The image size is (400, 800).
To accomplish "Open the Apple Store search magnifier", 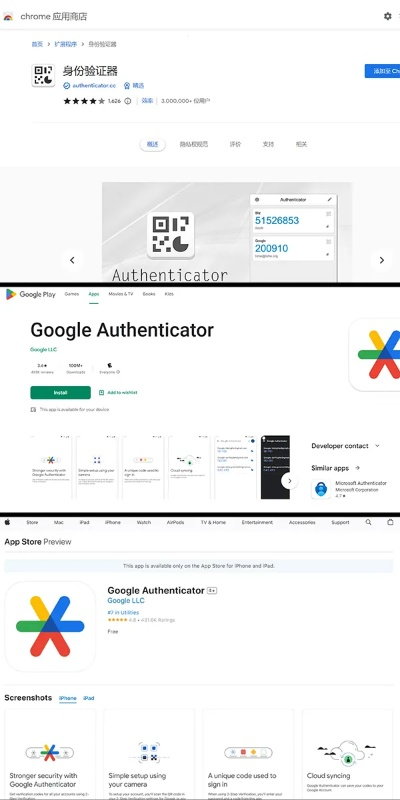I will tap(368, 522).
